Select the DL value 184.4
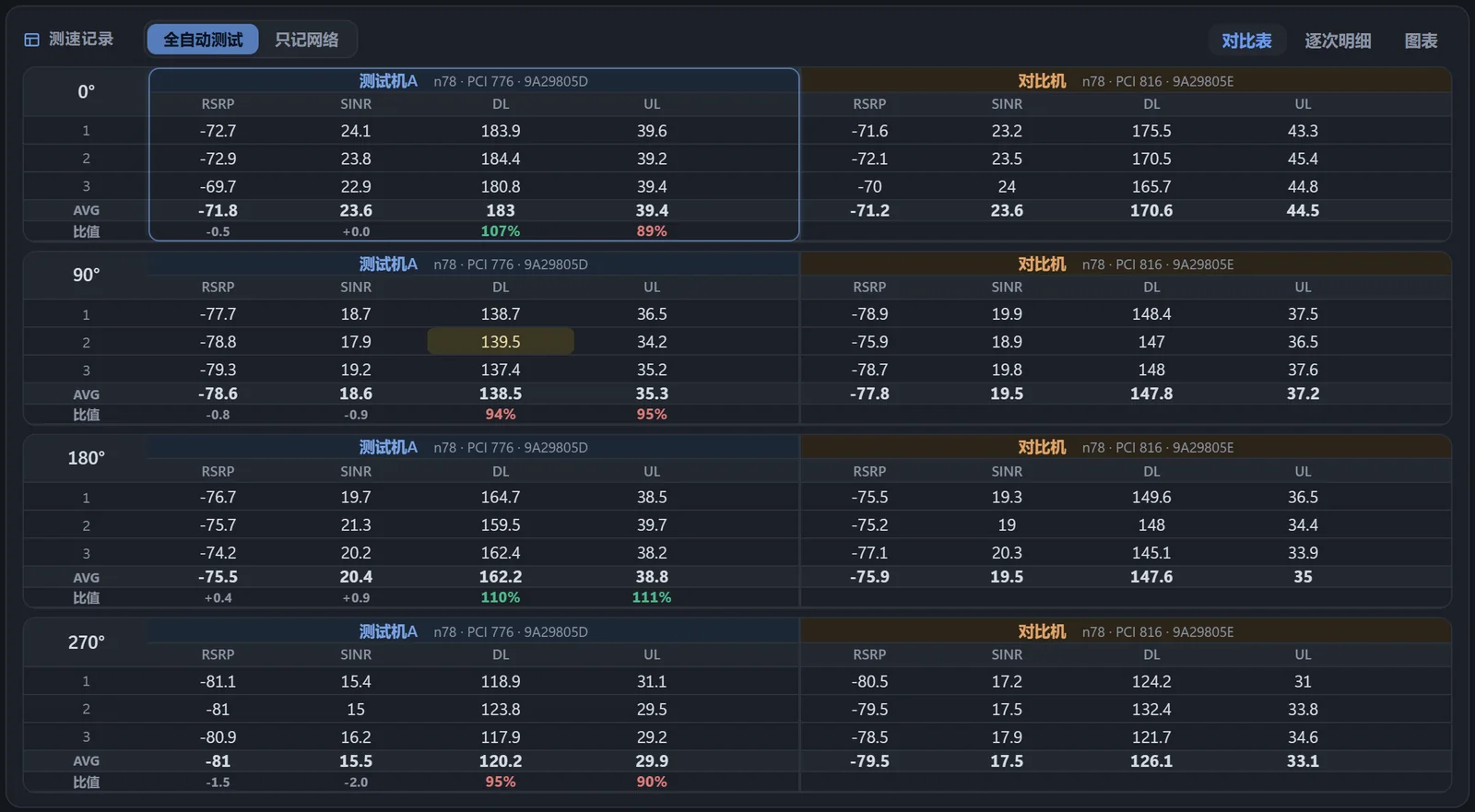1475x812 pixels. [501, 159]
